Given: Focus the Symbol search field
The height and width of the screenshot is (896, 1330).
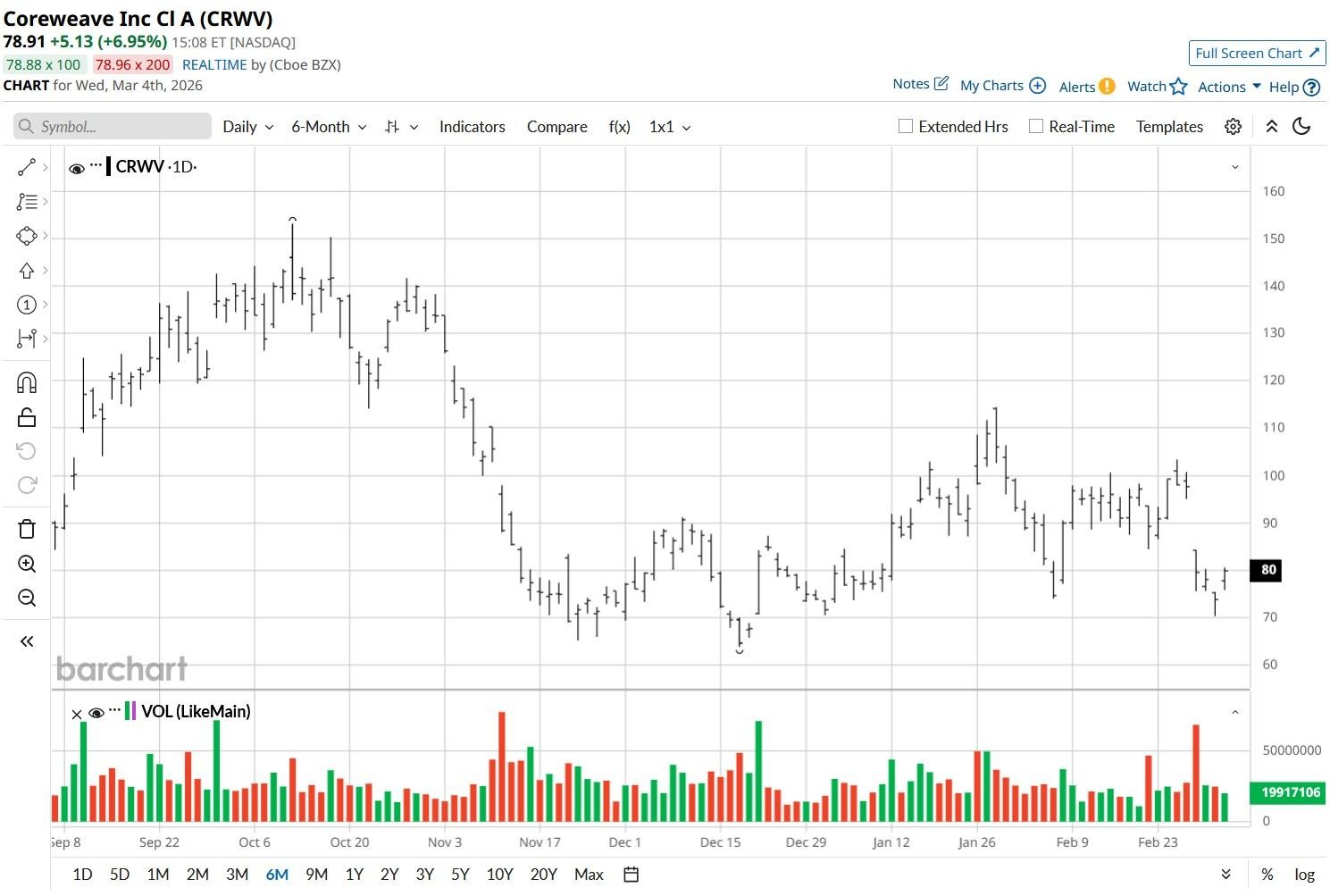Looking at the screenshot, I should (x=113, y=127).
